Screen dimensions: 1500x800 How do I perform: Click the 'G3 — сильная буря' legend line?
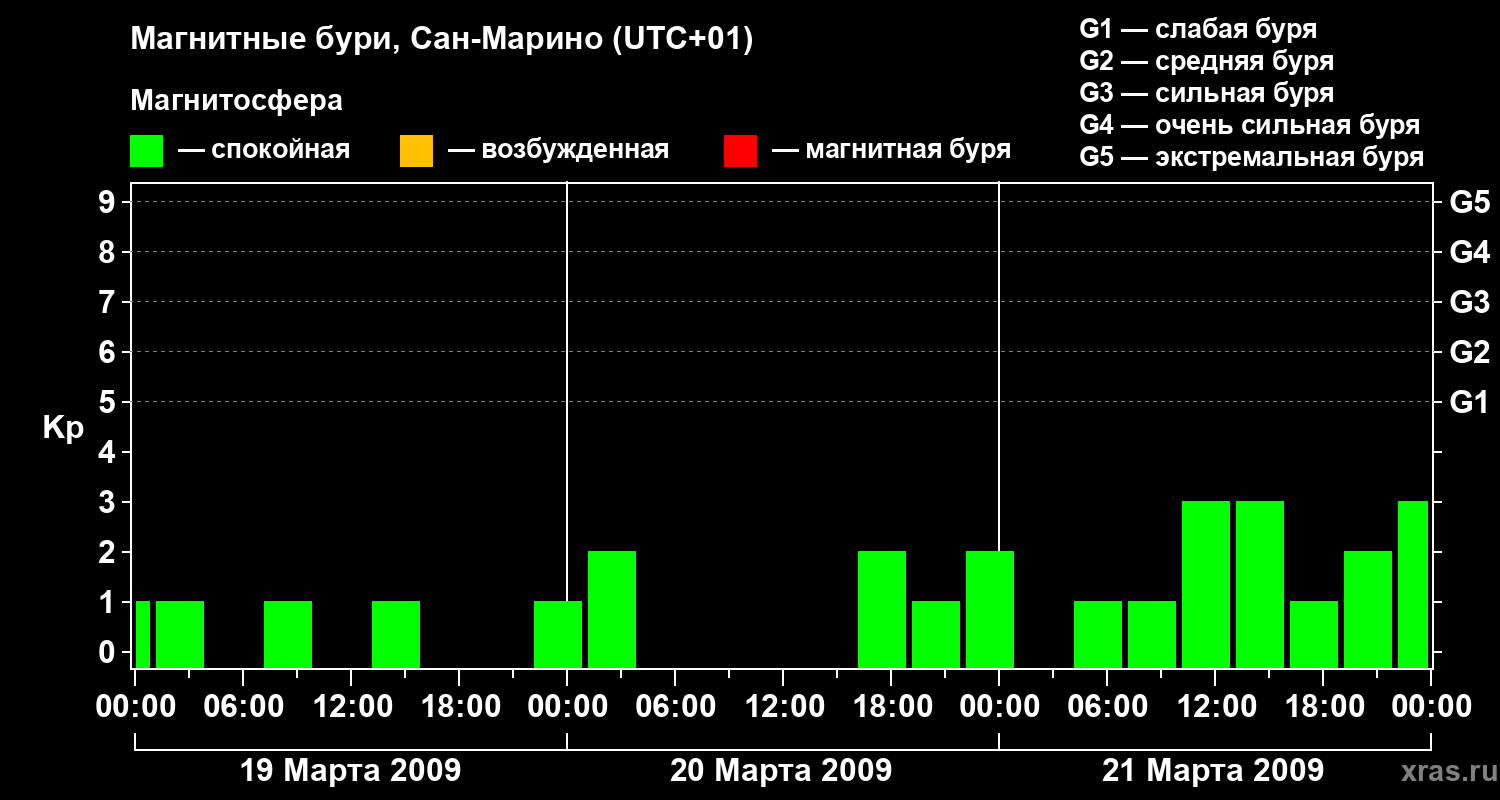1207,93
